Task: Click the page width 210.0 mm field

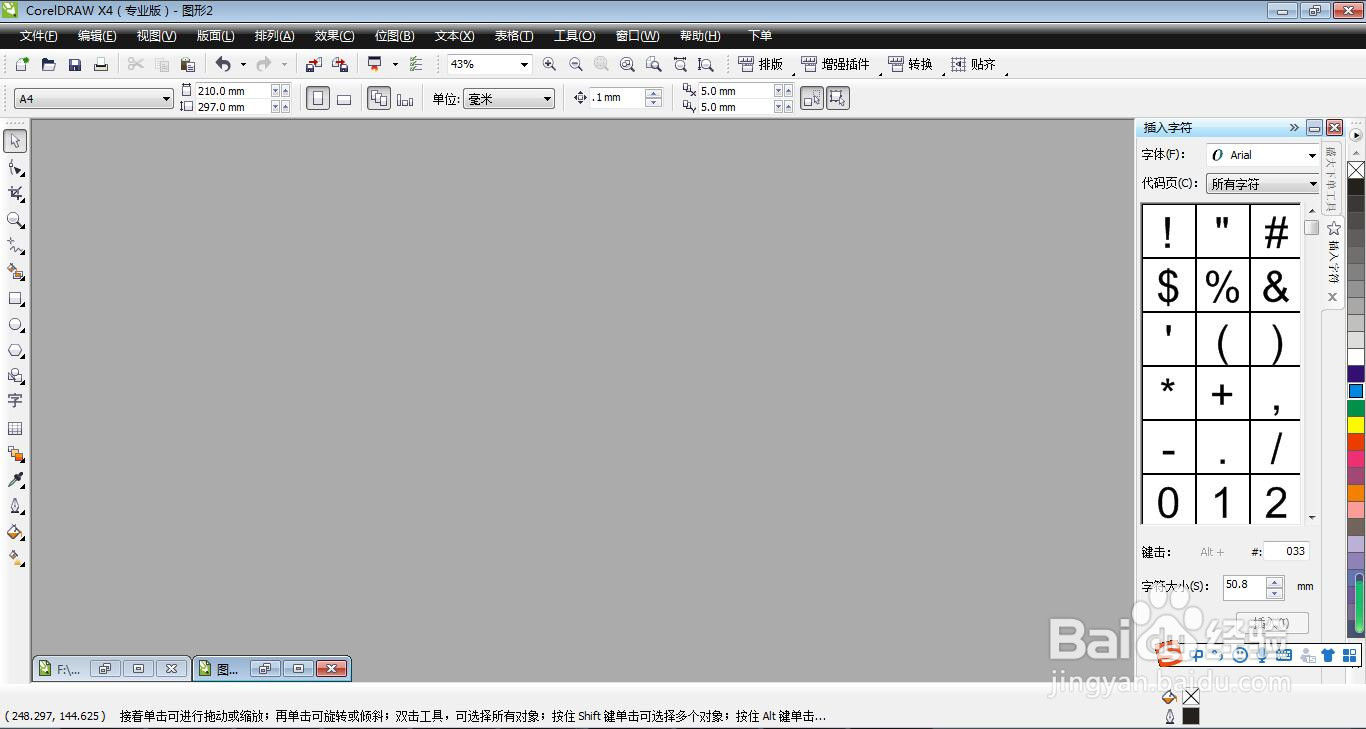Action: point(232,90)
